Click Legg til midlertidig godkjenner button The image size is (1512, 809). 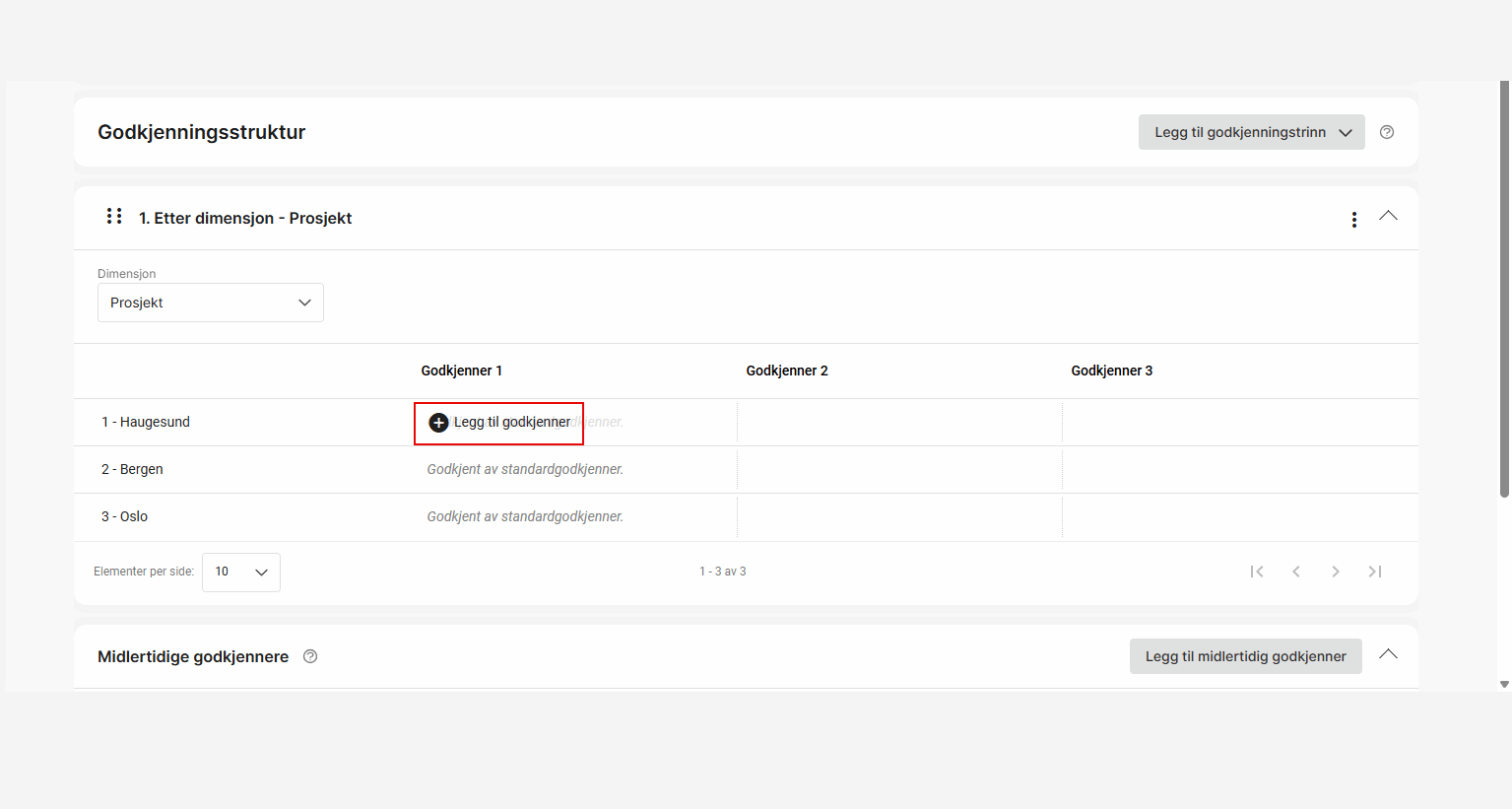pyautogui.click(x=1245, y=656)
